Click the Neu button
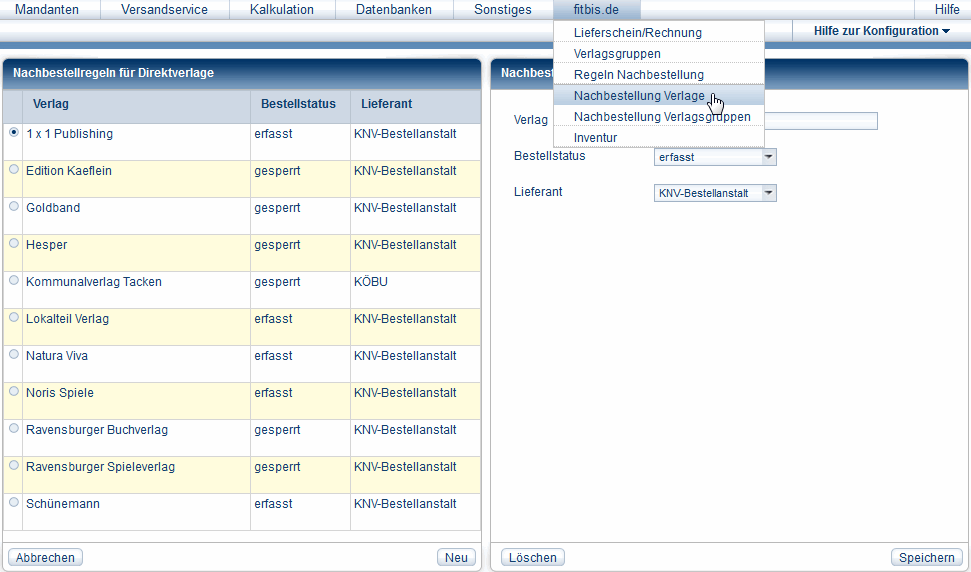The width and height of the screenshot is (971, 572). (x=456, y=557)
